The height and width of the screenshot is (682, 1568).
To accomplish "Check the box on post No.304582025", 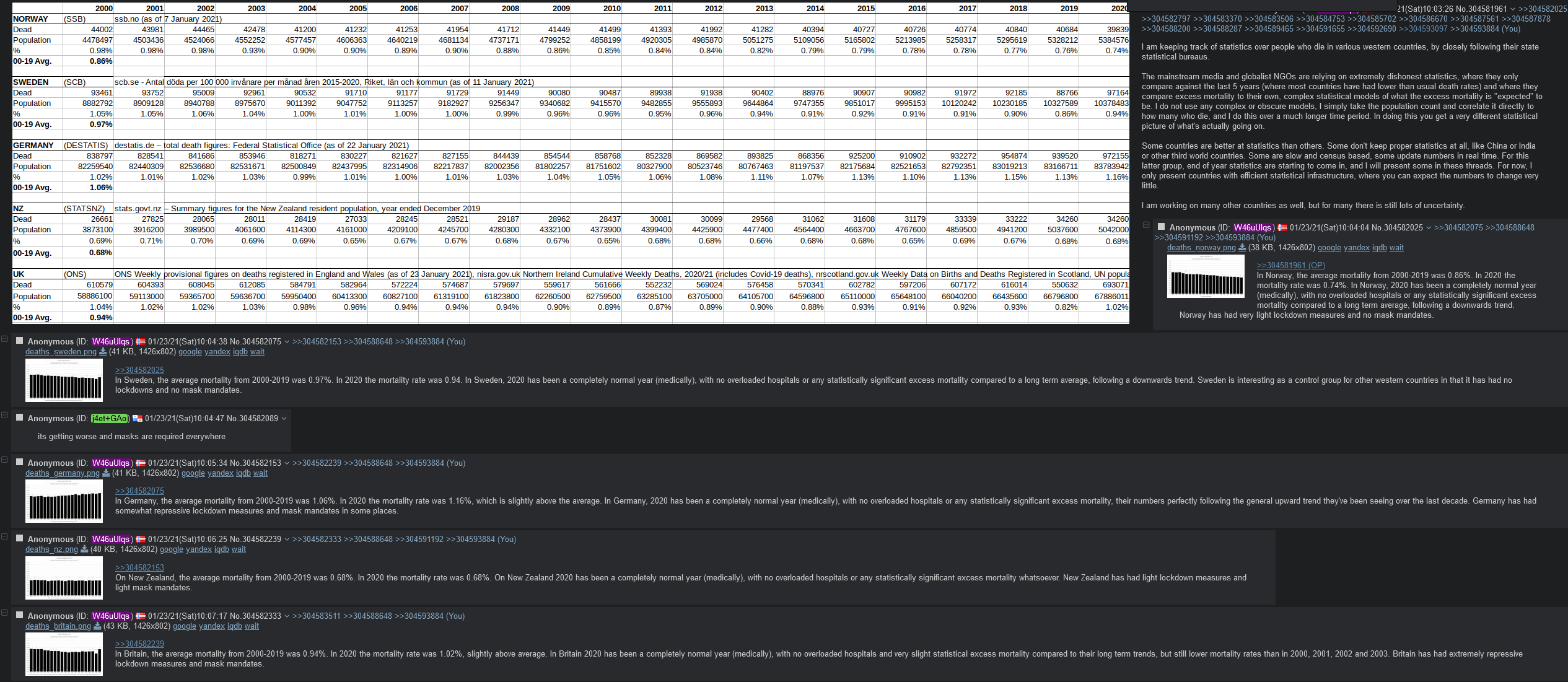I will 1162,227.
